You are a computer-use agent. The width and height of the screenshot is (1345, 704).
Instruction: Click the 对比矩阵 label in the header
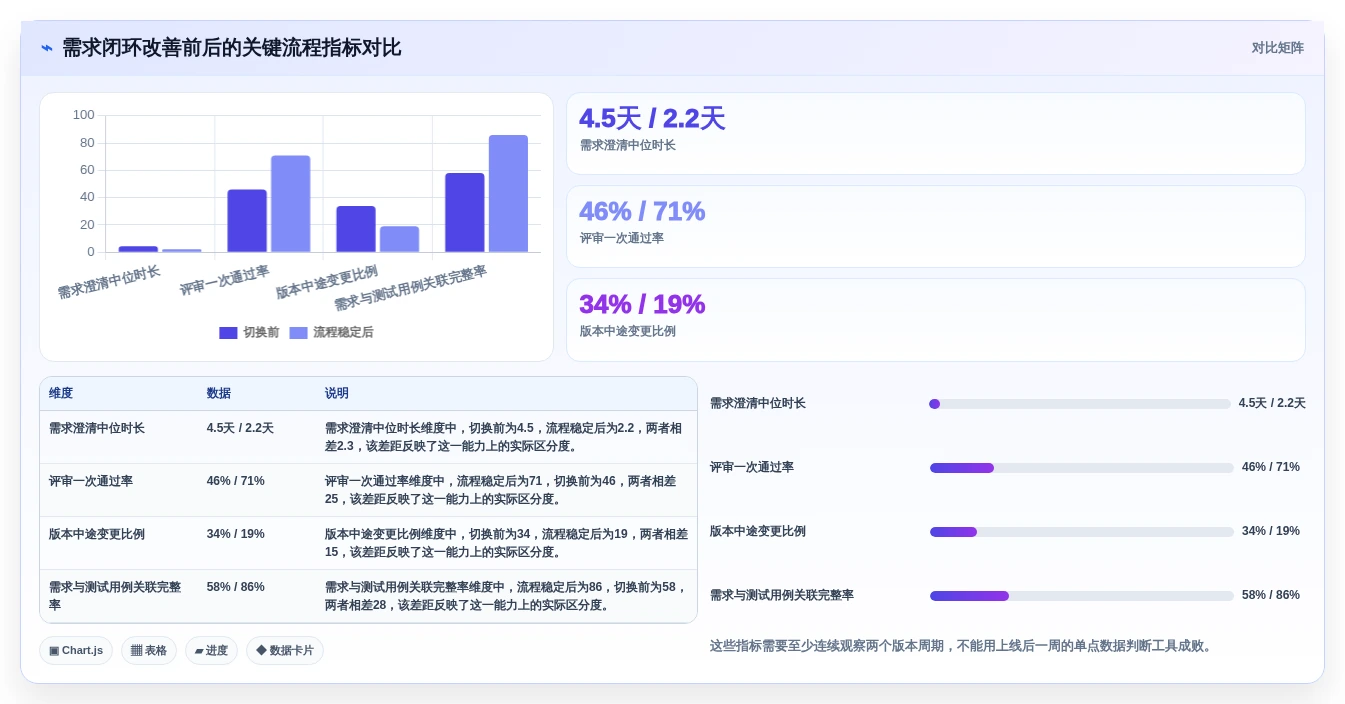(1277, 48)
